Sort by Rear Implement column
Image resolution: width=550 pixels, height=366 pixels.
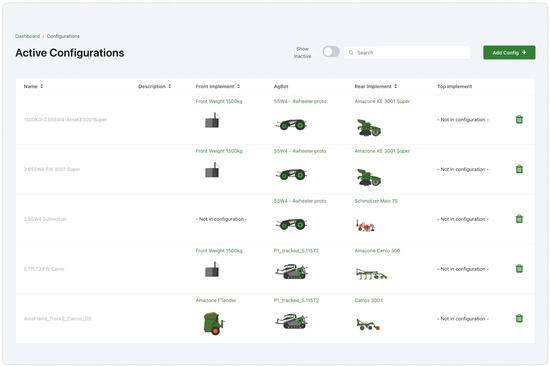[x=376, y=86]
